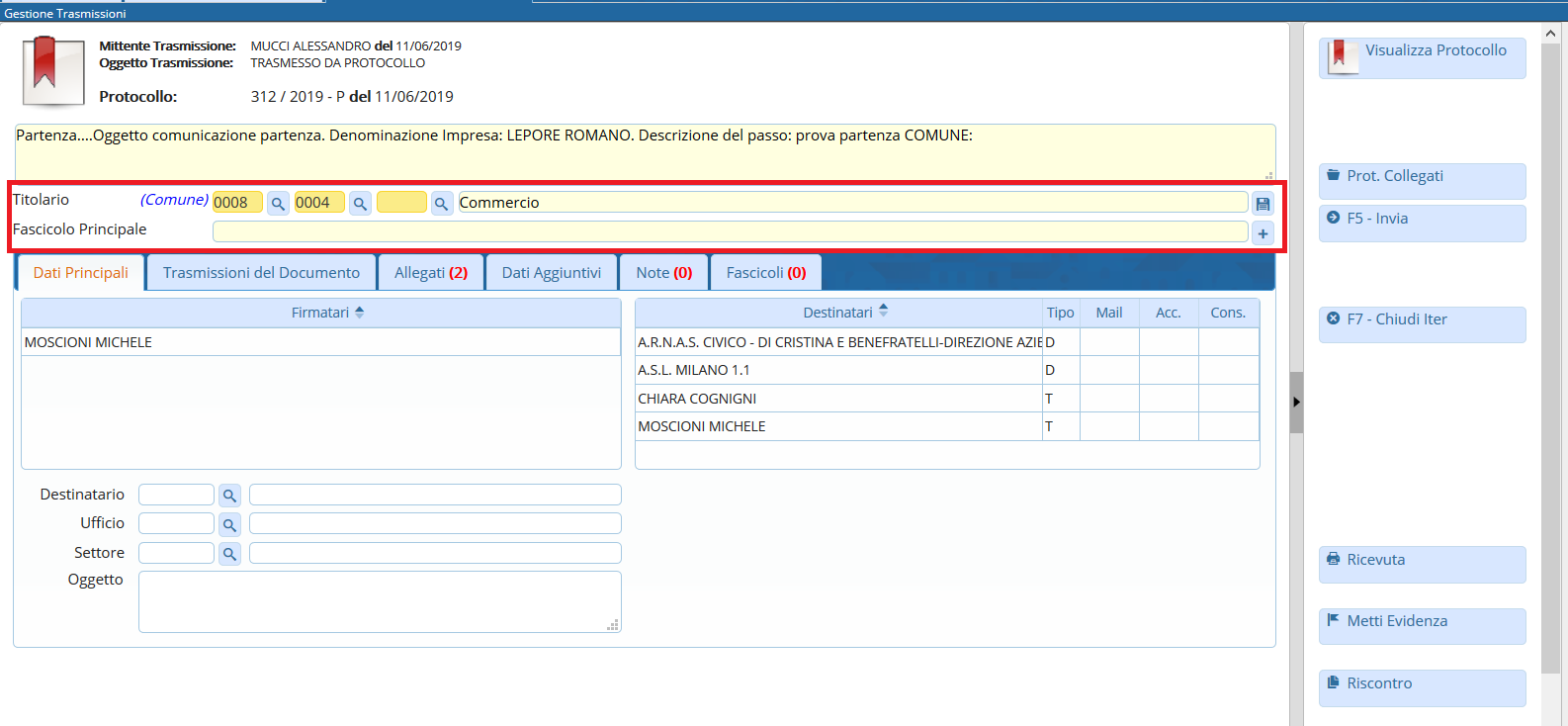This screenshot has width=1568, height=726.
Task: Collapse the right side panel with the arrow
Action: [x=1296, y=403]
